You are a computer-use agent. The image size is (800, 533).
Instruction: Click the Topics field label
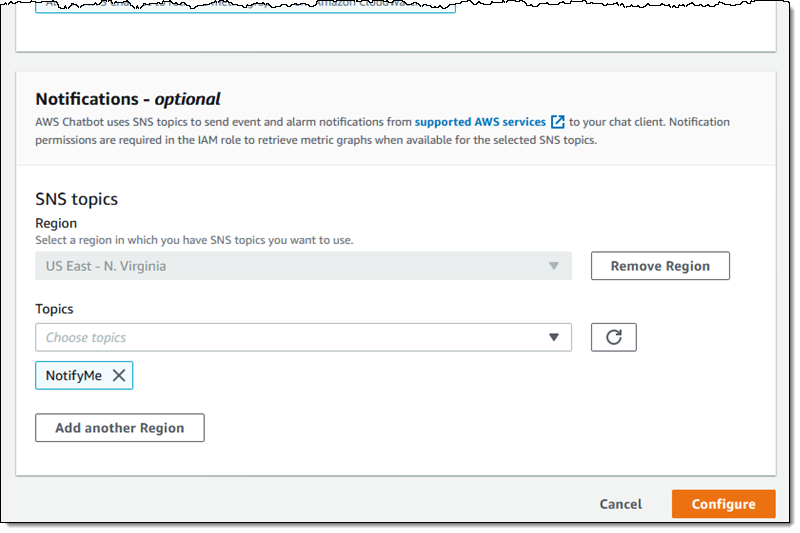tap(54, 309)
